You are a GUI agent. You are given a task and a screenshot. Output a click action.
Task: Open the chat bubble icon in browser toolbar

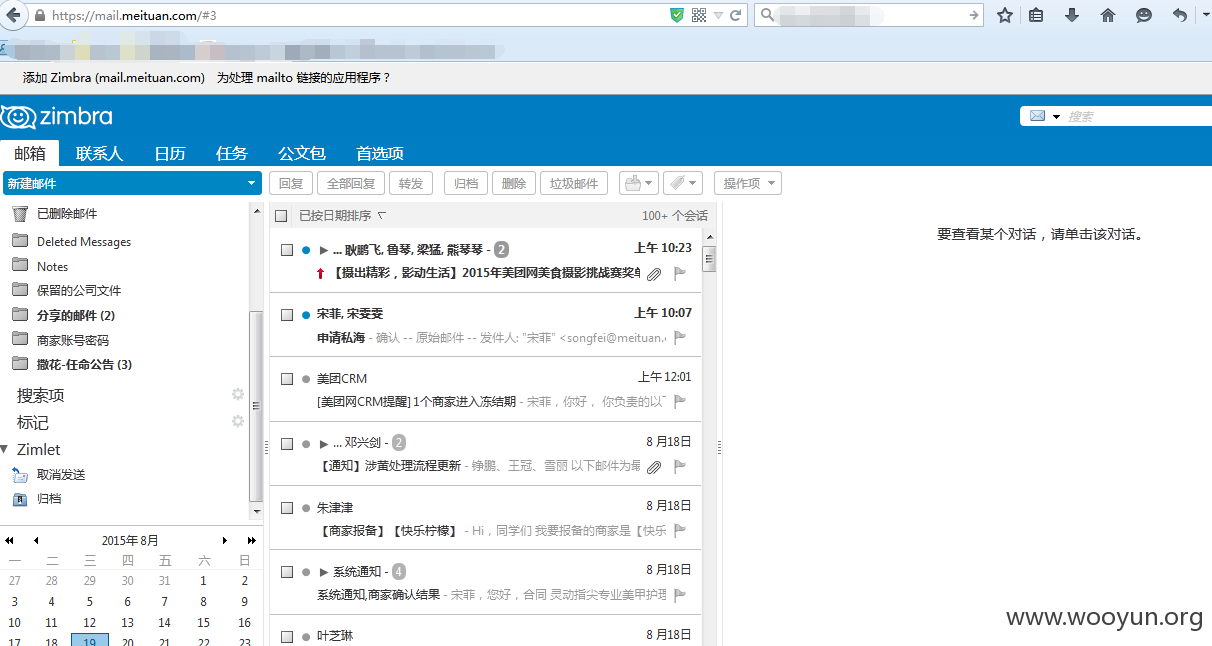[x=1144, y=15]
